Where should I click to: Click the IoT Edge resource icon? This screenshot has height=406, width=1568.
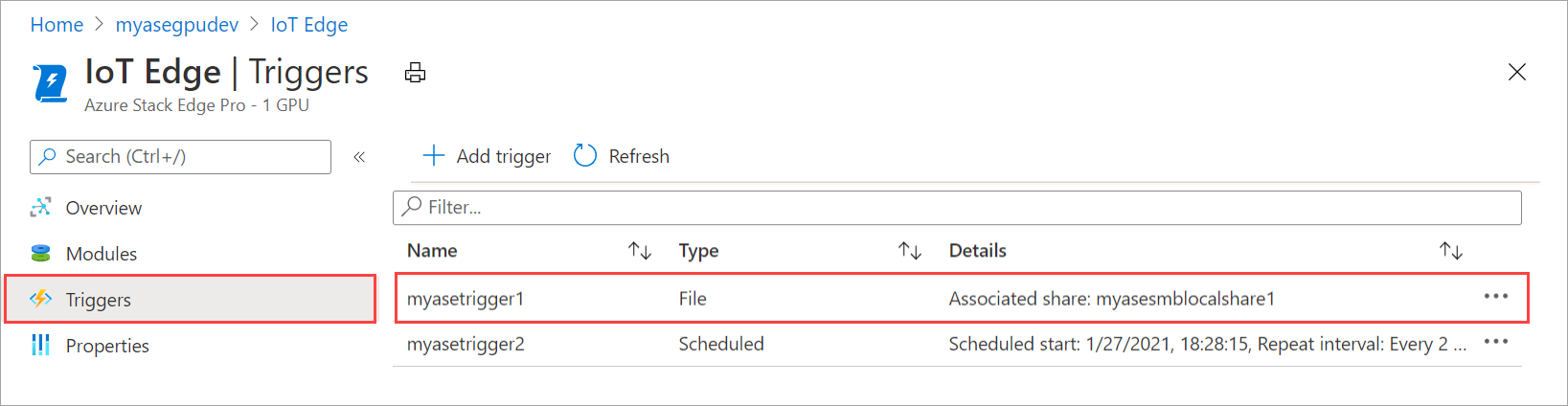pos(50,83)
